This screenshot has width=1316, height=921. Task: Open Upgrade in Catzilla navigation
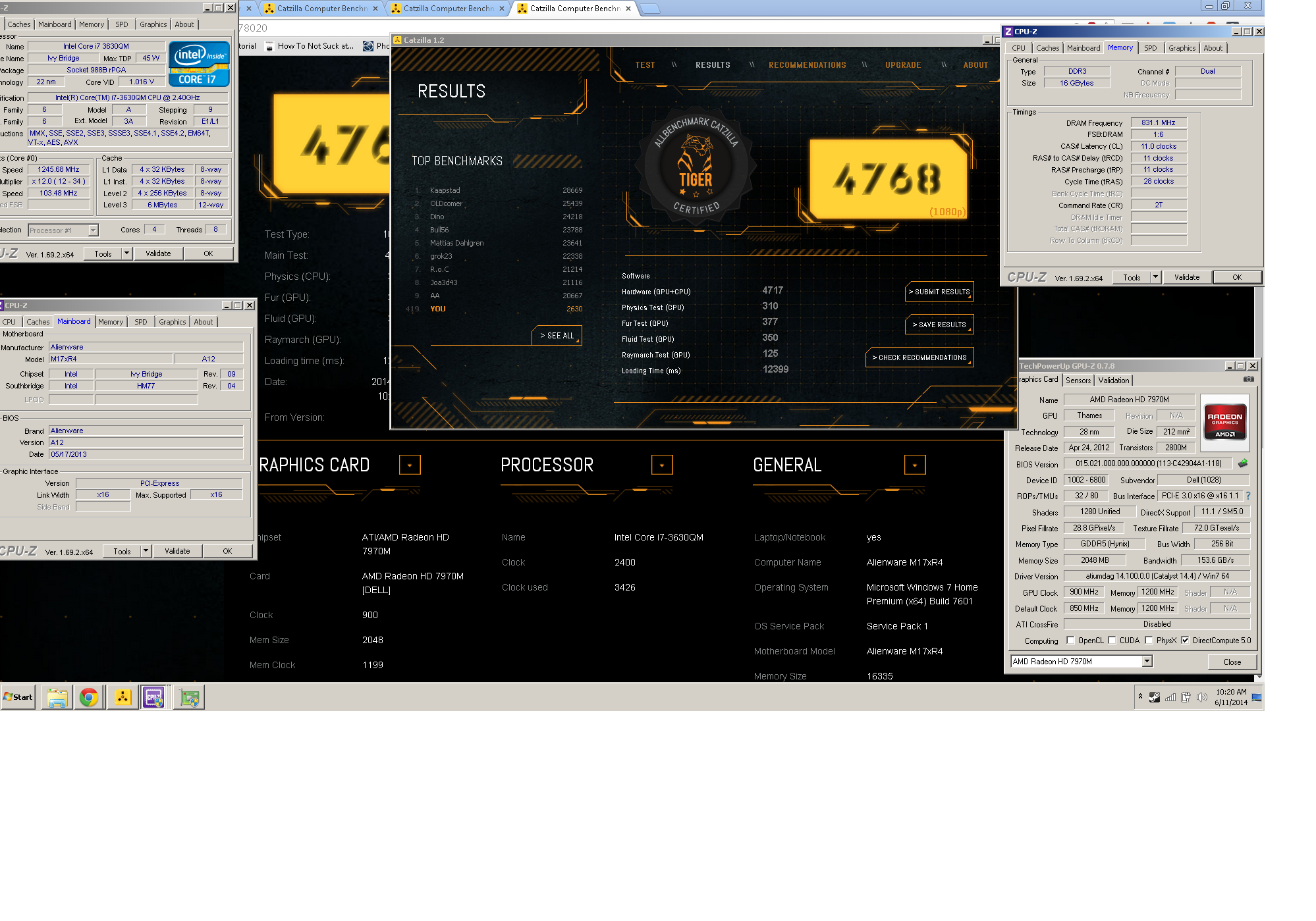pos(903,65)
